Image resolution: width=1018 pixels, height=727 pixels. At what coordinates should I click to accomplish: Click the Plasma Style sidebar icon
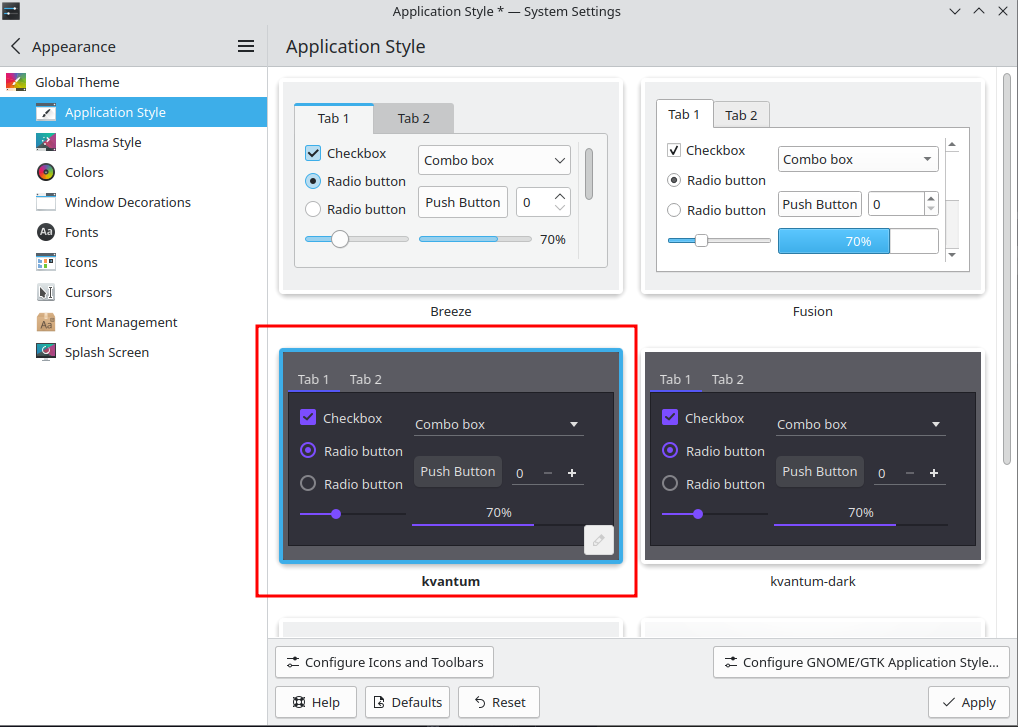[45, 142]
